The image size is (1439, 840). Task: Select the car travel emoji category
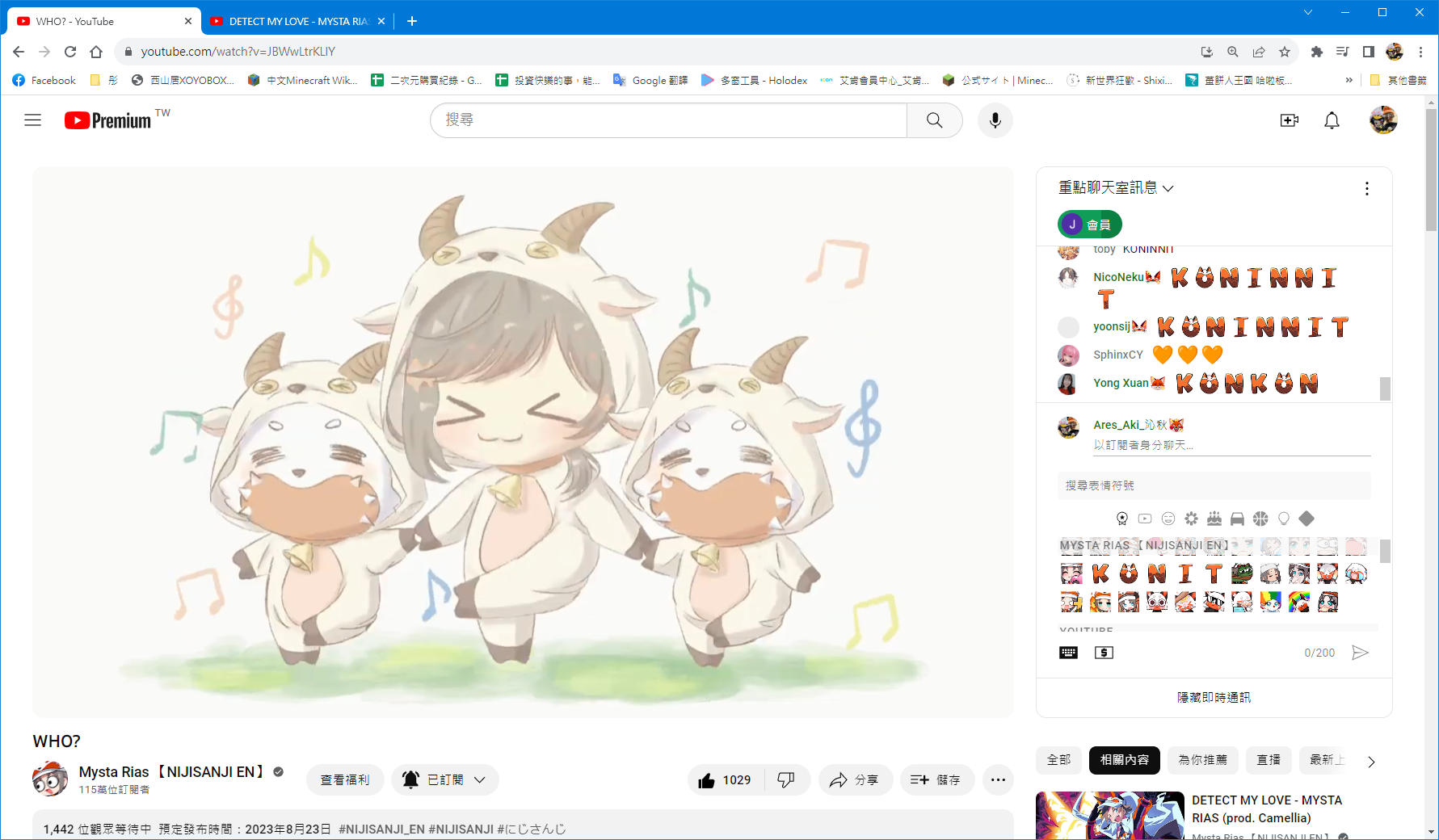tap(1237, 519)
